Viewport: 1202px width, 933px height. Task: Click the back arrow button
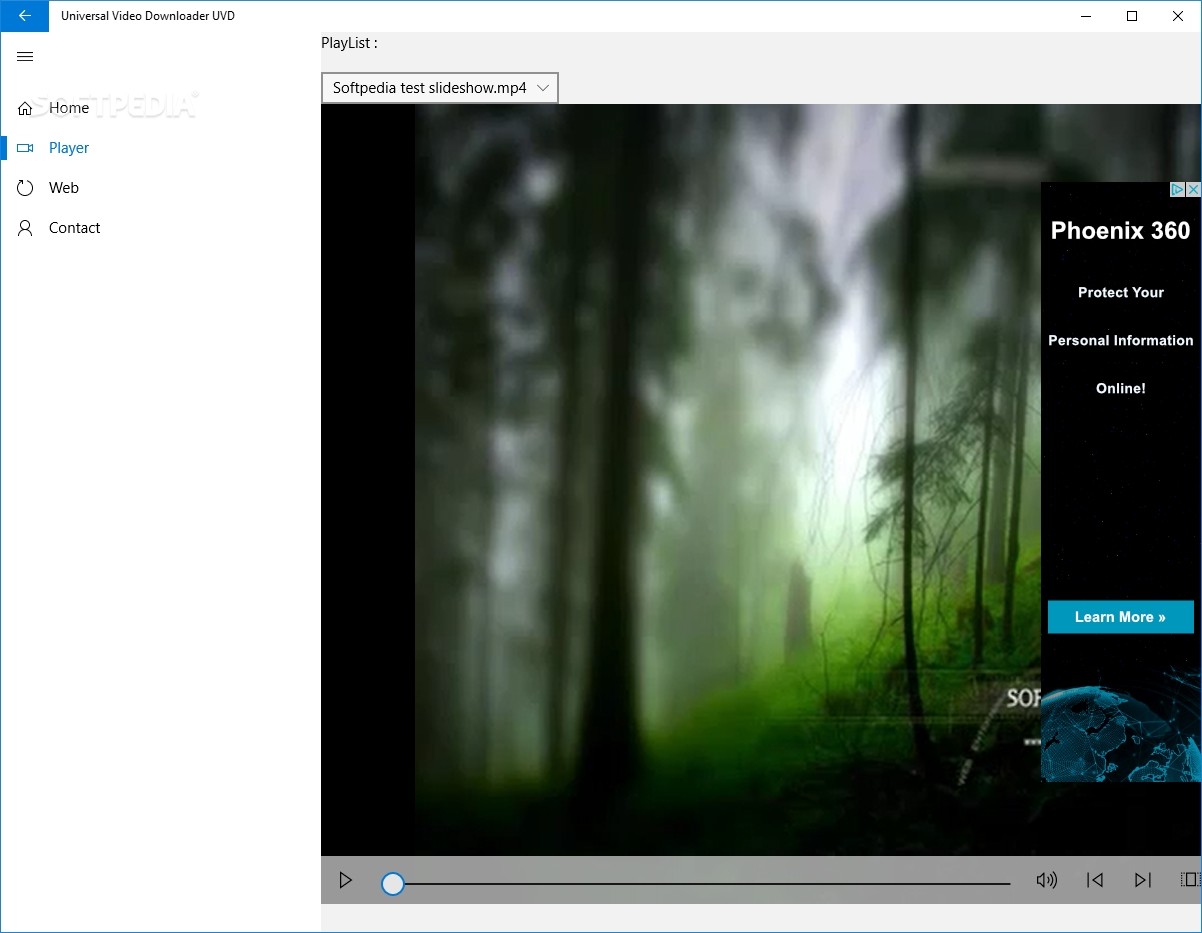tap(24, 16)
